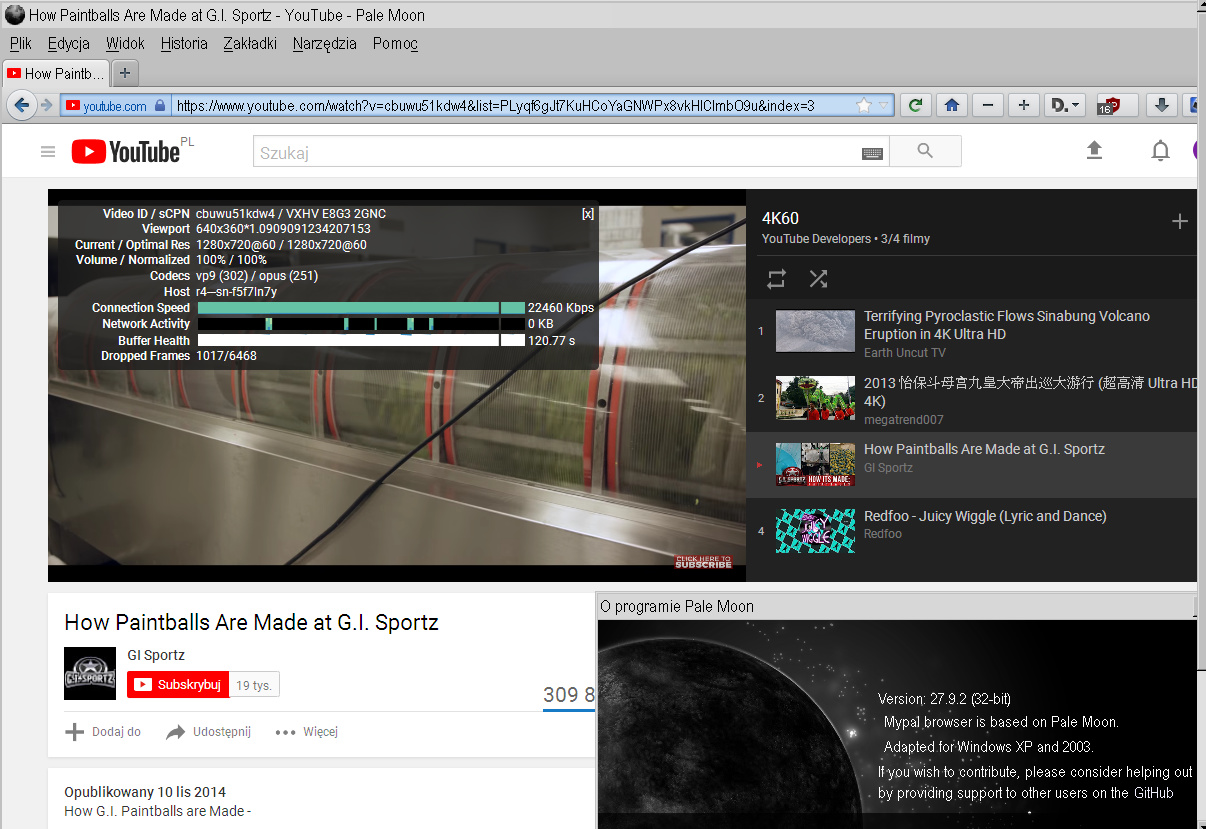1206x829 pixels.
Task: Click the browser address bar URL
Action: pos(496,106)
